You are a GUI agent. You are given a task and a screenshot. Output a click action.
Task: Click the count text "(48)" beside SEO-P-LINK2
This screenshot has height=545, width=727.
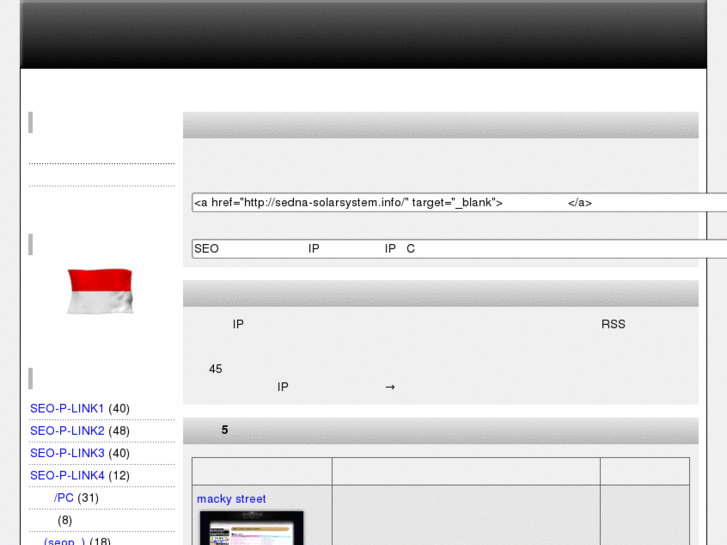tap(119, 431)
